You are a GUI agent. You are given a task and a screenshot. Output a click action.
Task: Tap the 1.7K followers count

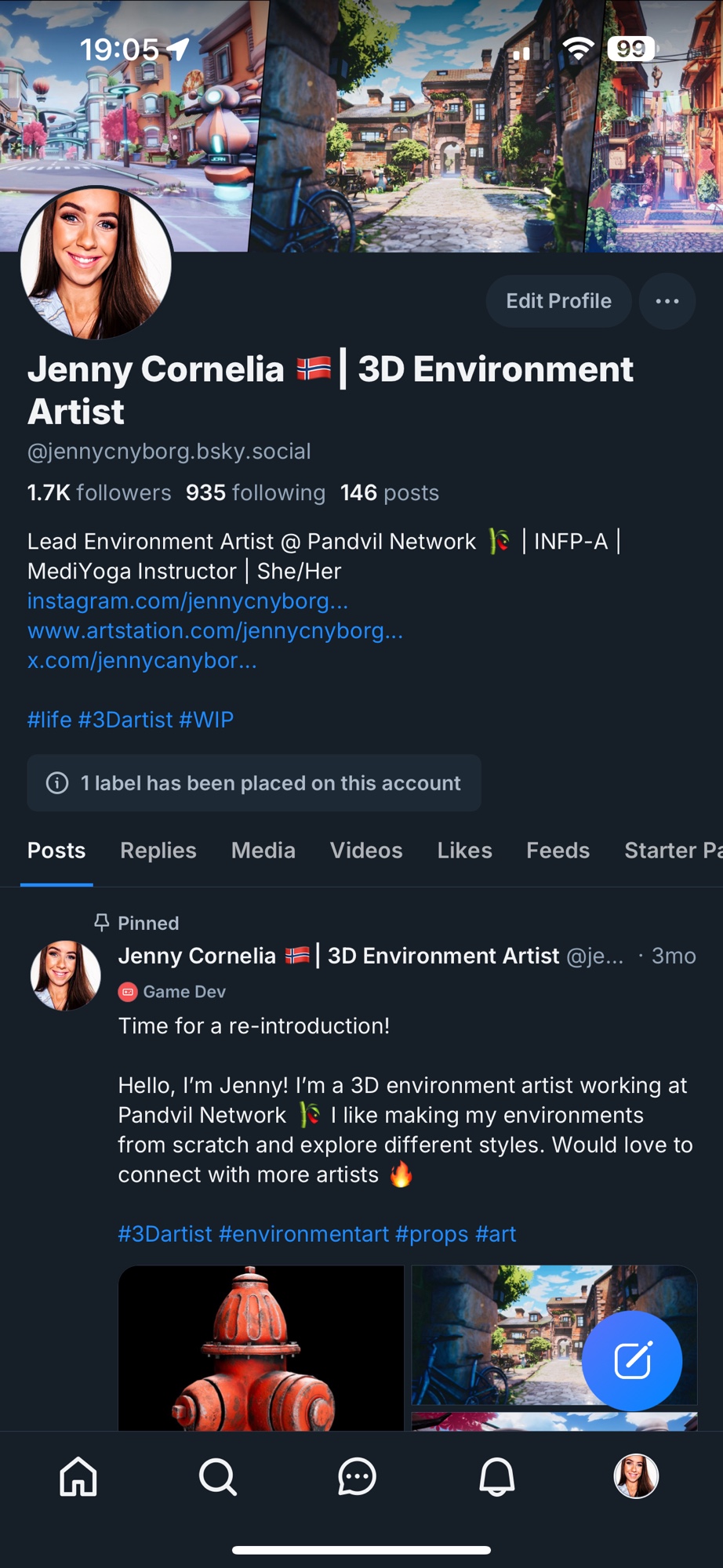(99, 493)
